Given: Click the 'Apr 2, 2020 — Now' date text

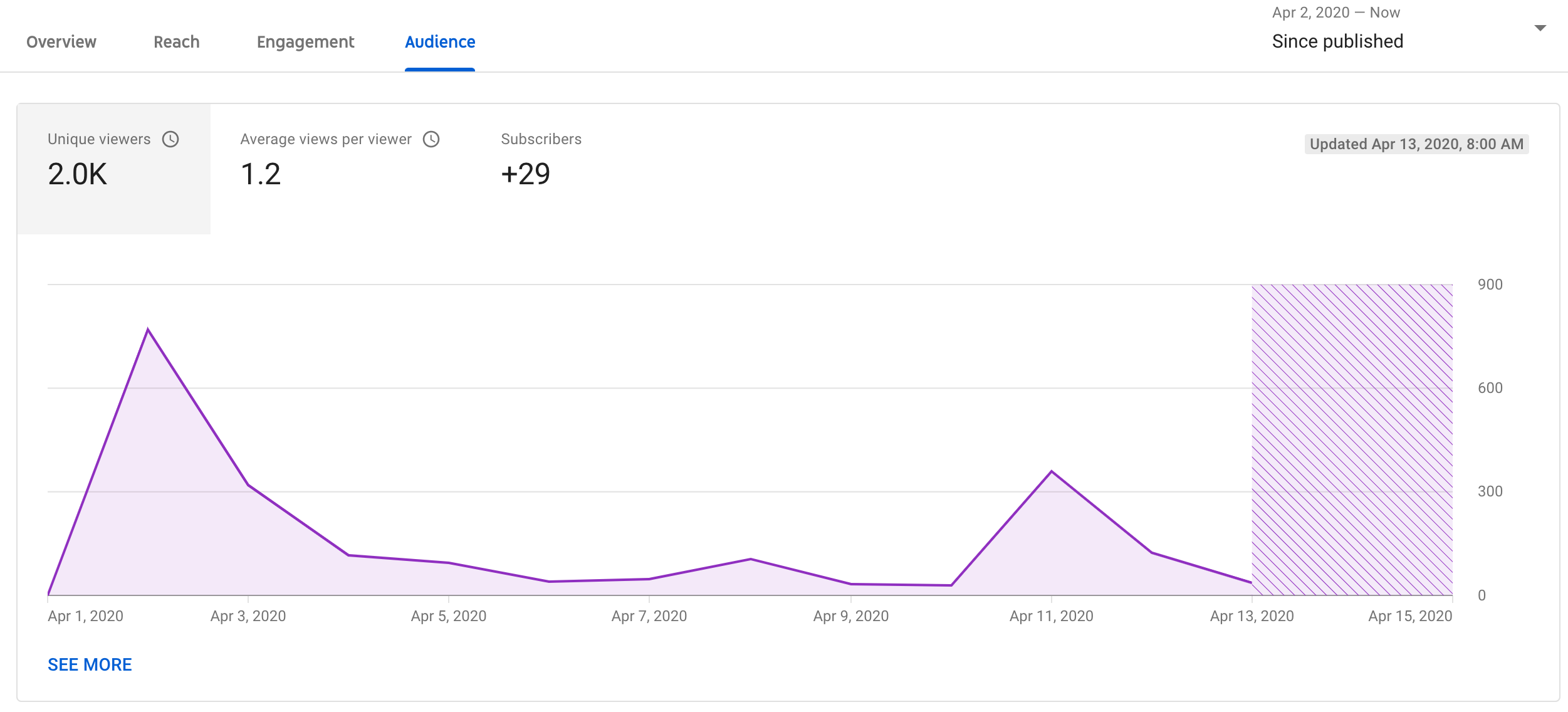Looking at the screenshot, I should (x=1335, y=13).
